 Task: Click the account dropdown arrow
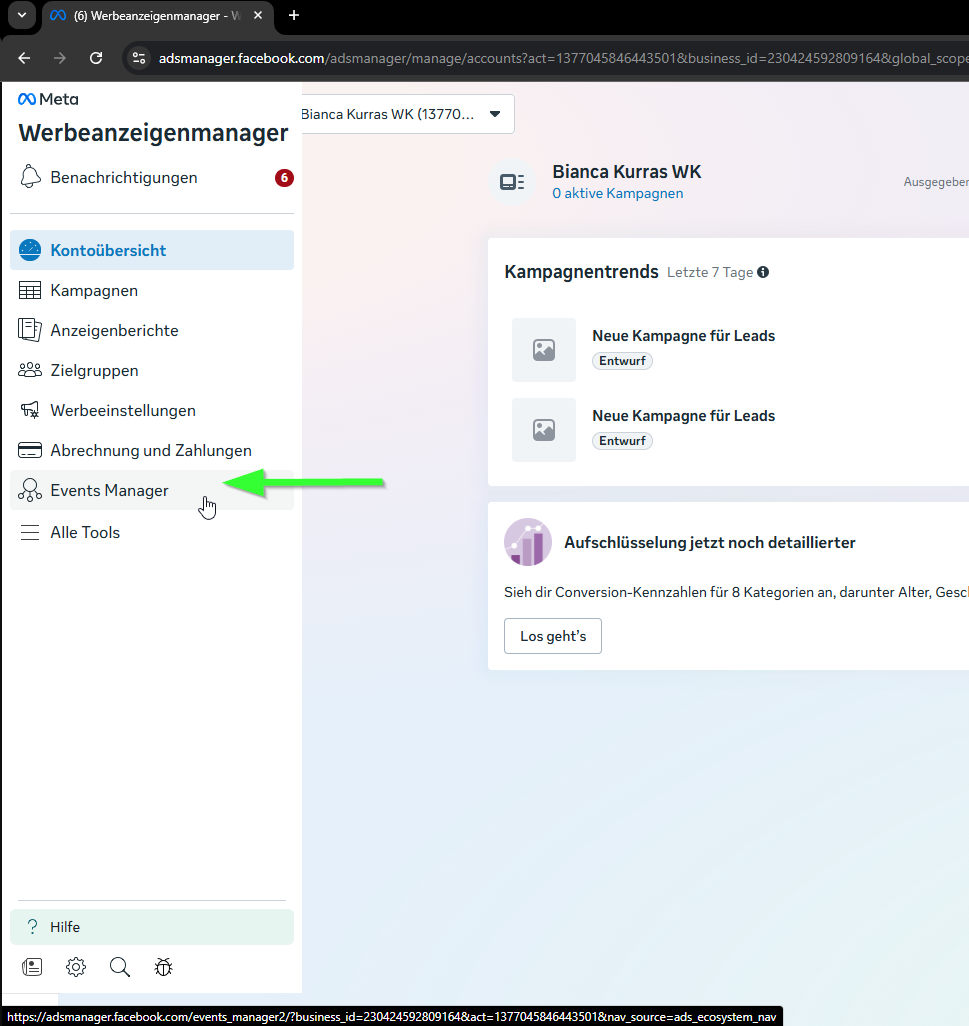tap(495, 114)
